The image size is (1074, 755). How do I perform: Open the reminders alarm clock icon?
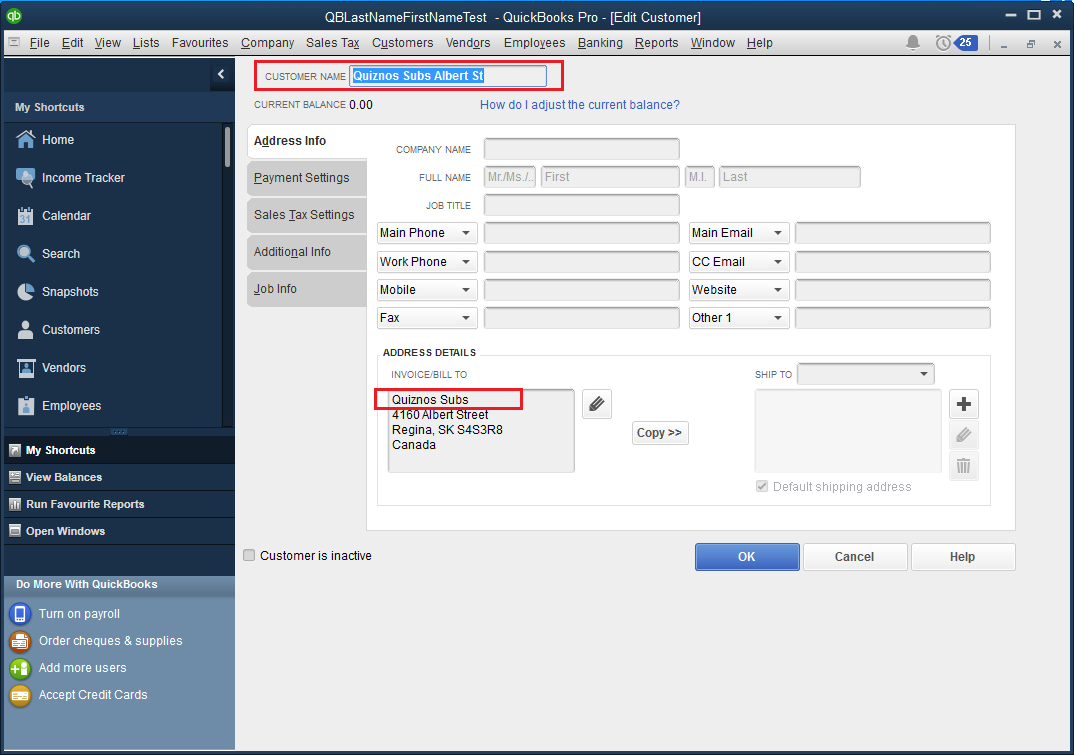pyautogui.click(x=943, y=42)
